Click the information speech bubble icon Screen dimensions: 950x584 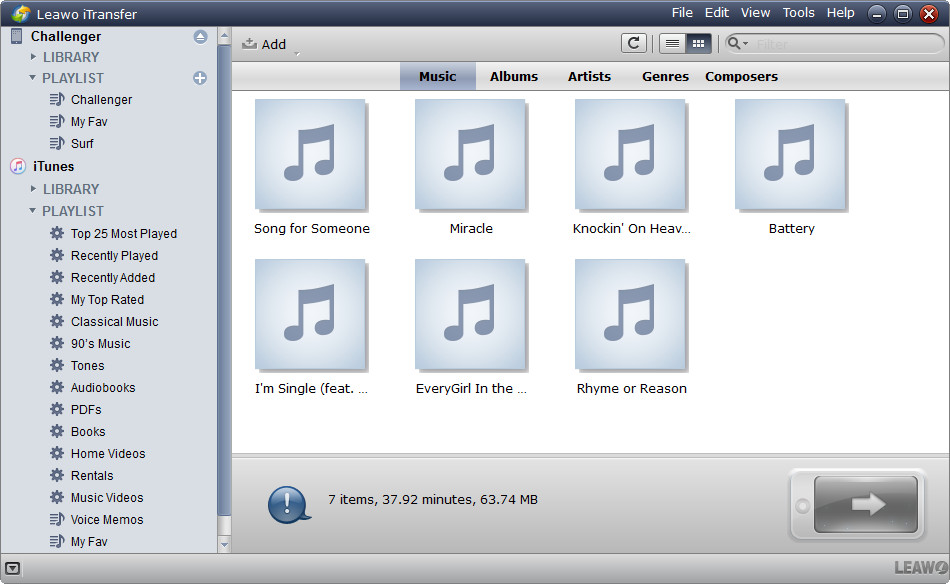tap(289, 504)
